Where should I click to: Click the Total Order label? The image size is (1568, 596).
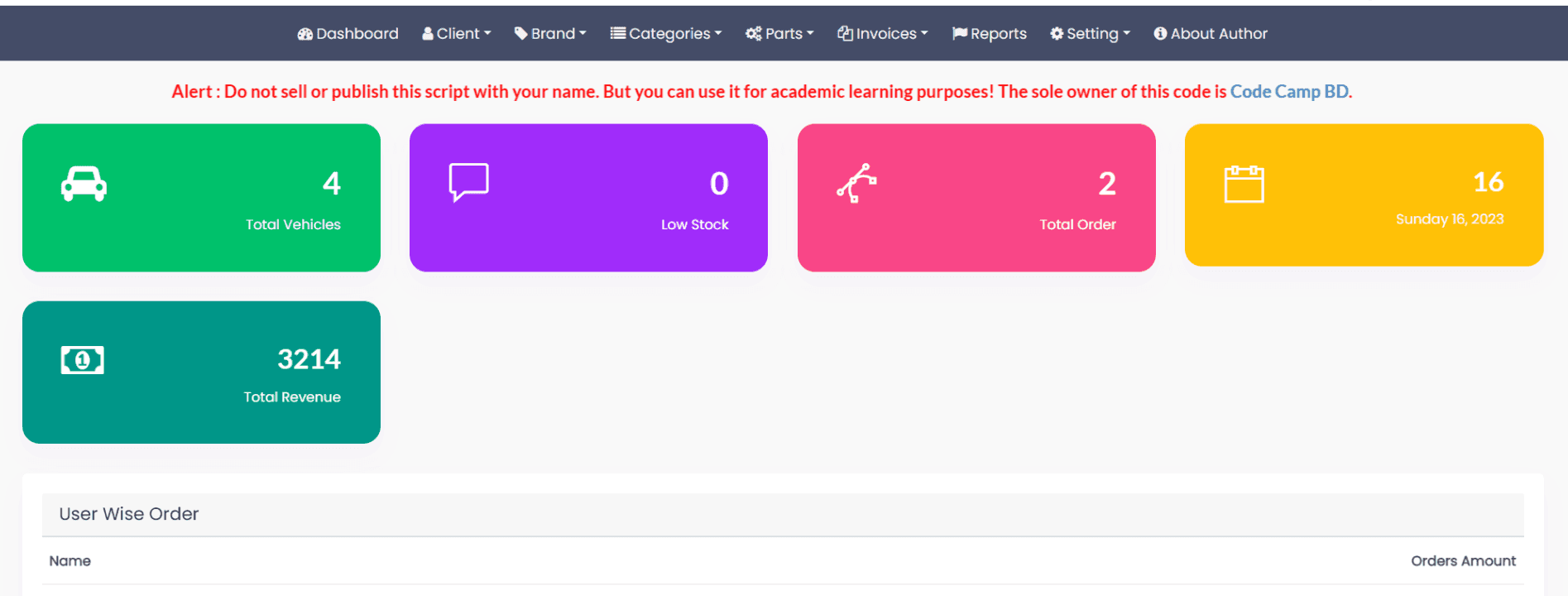(1078, 224)
